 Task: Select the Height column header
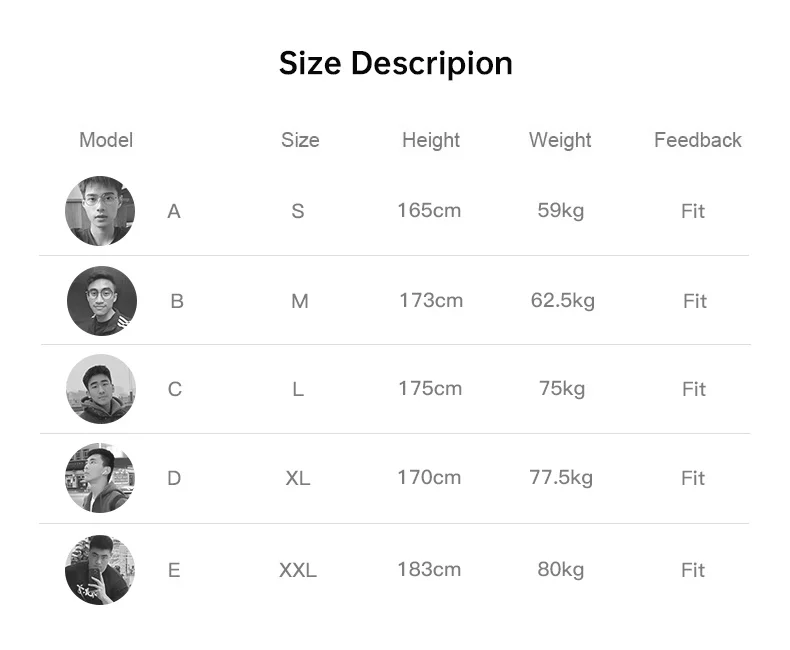pos(431,141)
